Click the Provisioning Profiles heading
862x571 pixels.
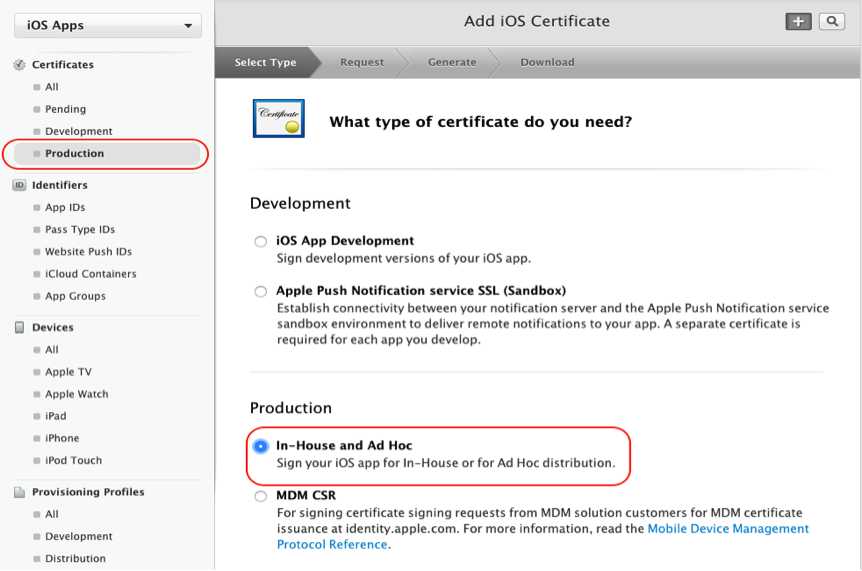tap(88, 492)
